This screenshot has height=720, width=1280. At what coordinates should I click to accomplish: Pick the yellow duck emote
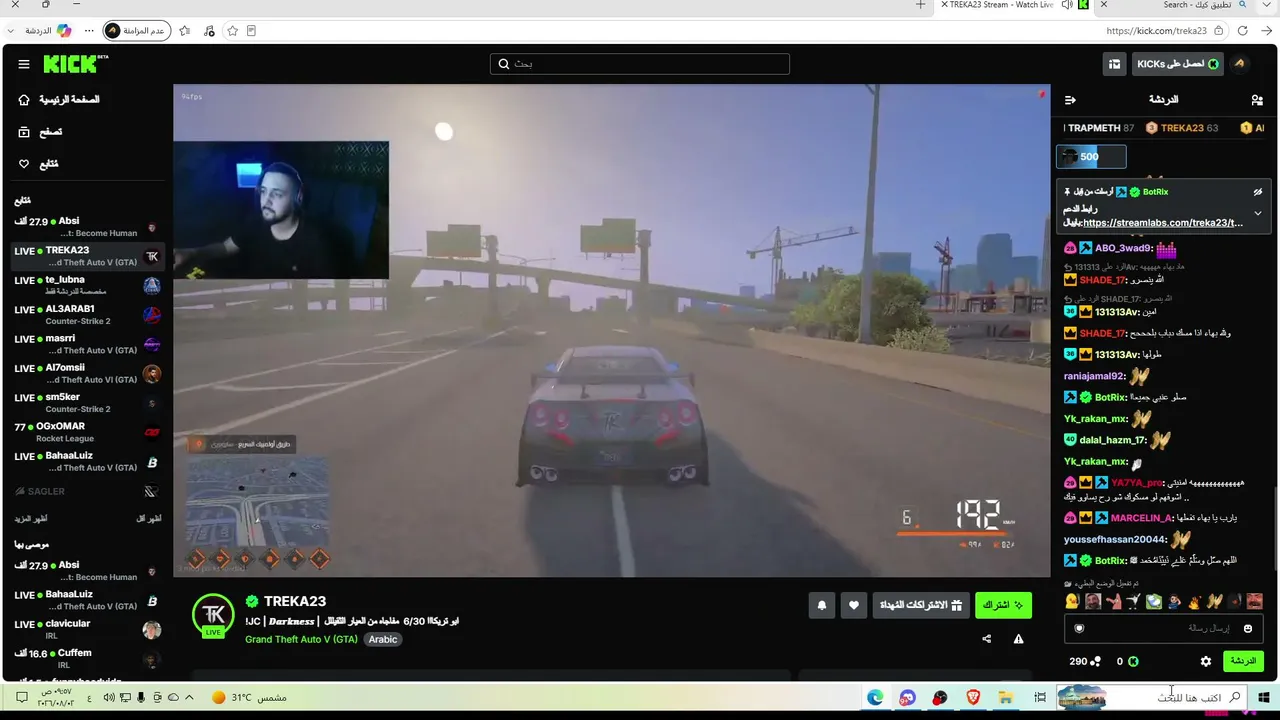tap(1072, 601)
